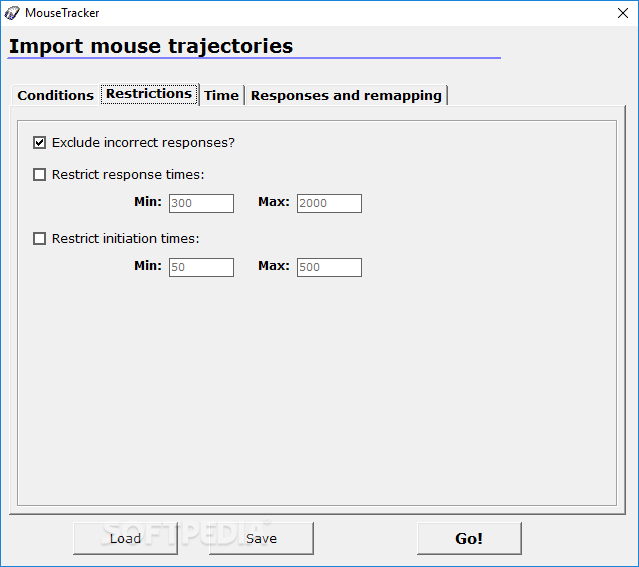This screenshot has width=639, height=567.
Task: Enable Restrict initiation times checkbox
Action: [x=40, y=238]
